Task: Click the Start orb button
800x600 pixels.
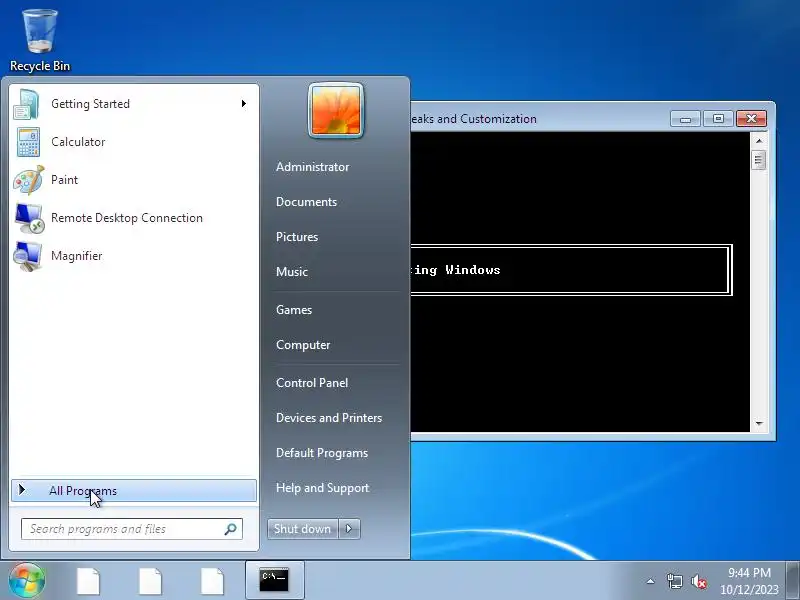Action: [x=26, y=580]
